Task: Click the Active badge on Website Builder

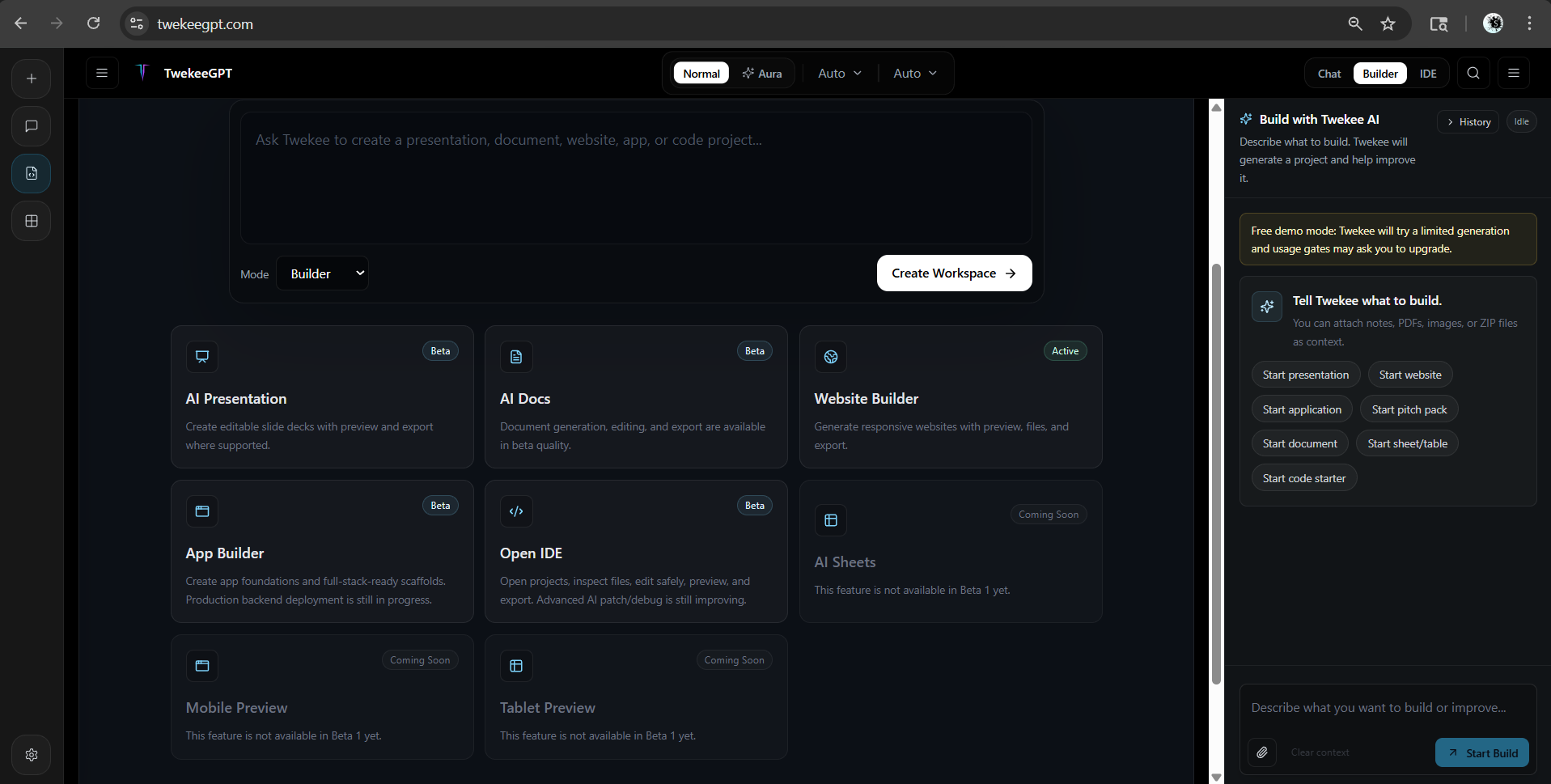Action: (1065, 351)
